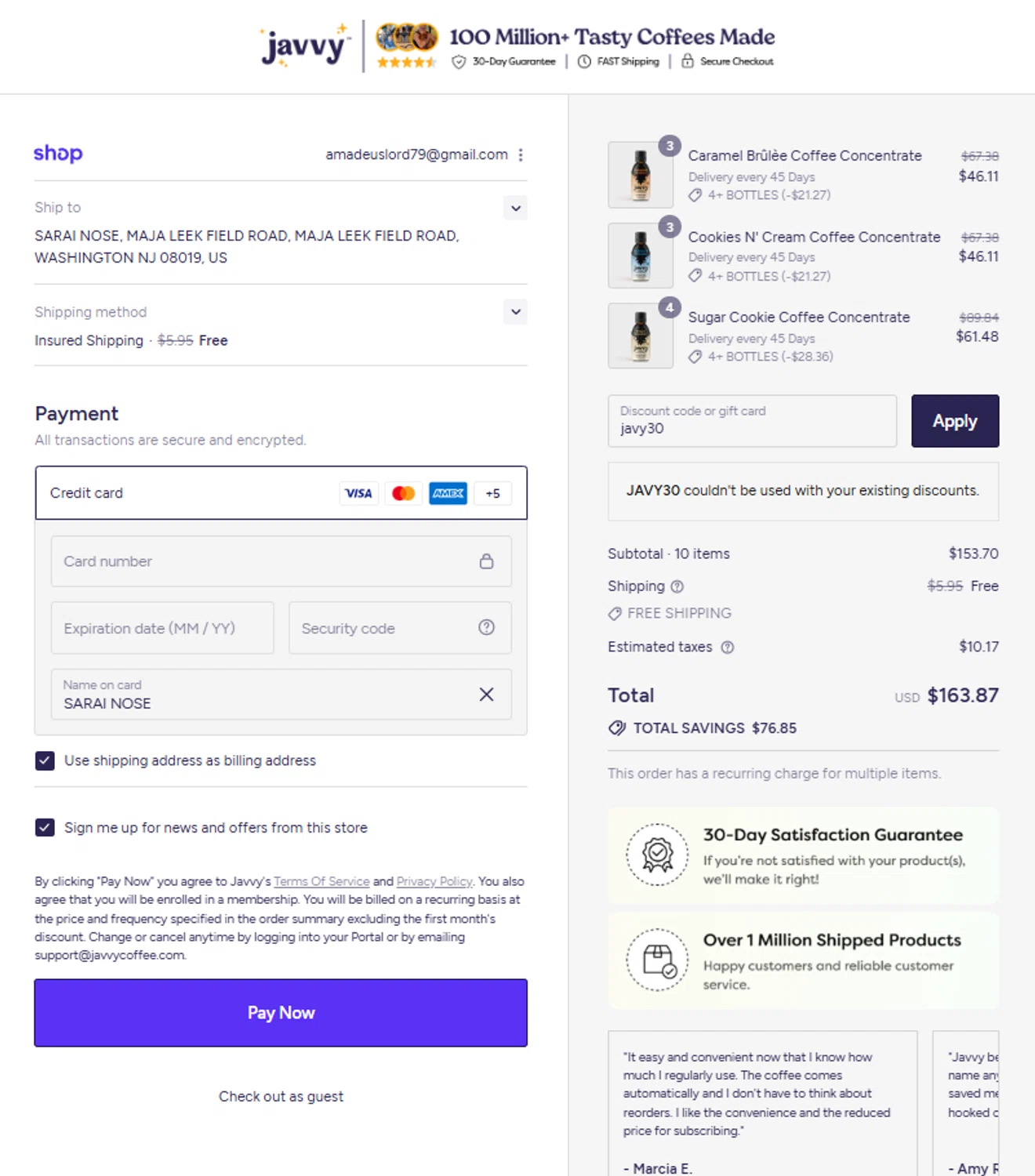Image resolution: width=1035 pixels, height=1176 pixels.
Task: Click the estimated taxes help icon
Action: 728,648
